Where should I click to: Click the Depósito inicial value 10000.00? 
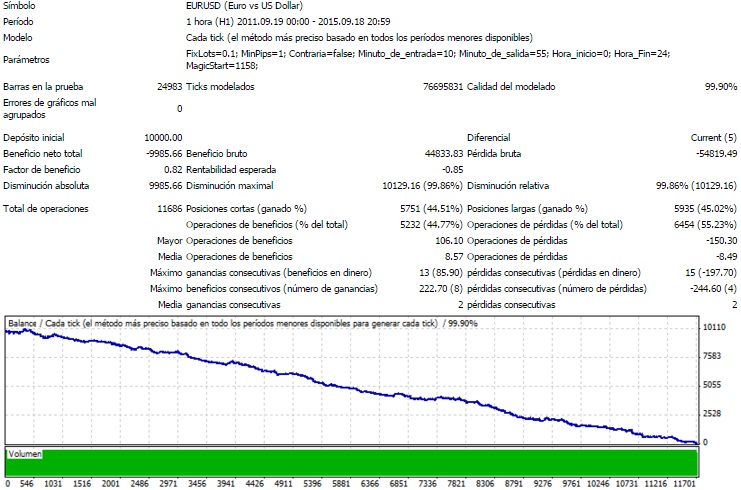[162, 137]
